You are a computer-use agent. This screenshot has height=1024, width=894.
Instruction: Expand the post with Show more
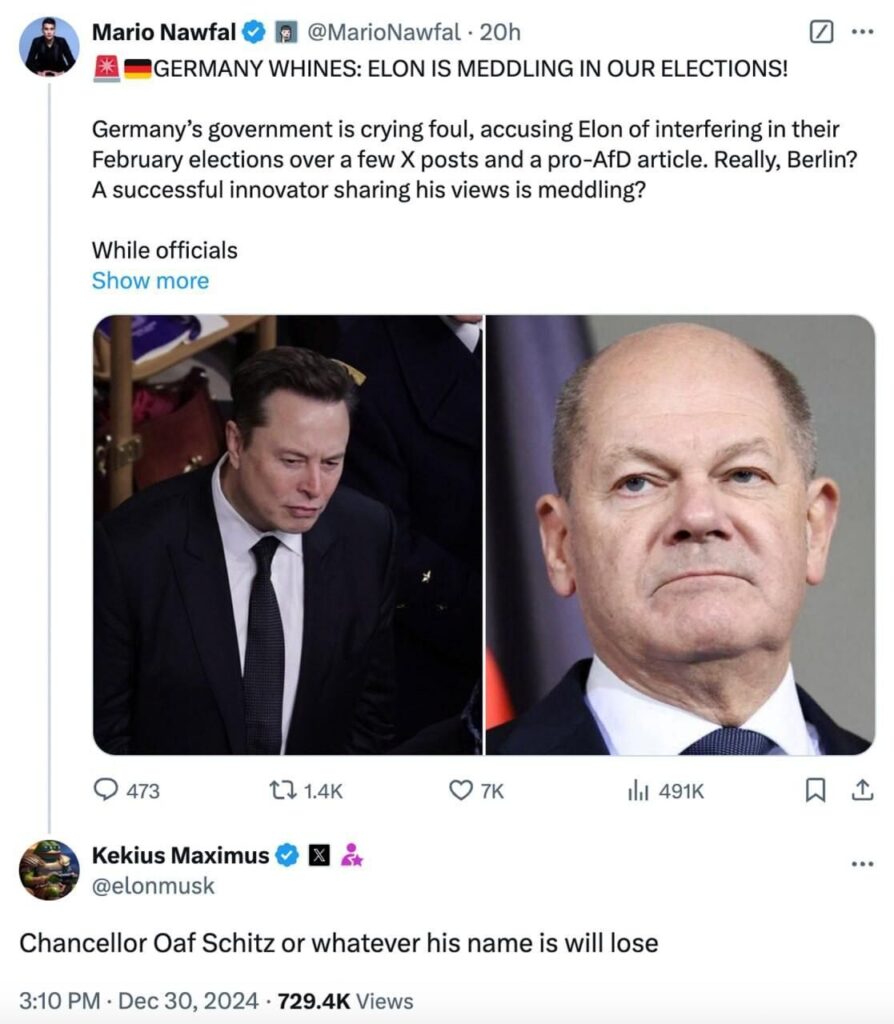pos(150,280)
